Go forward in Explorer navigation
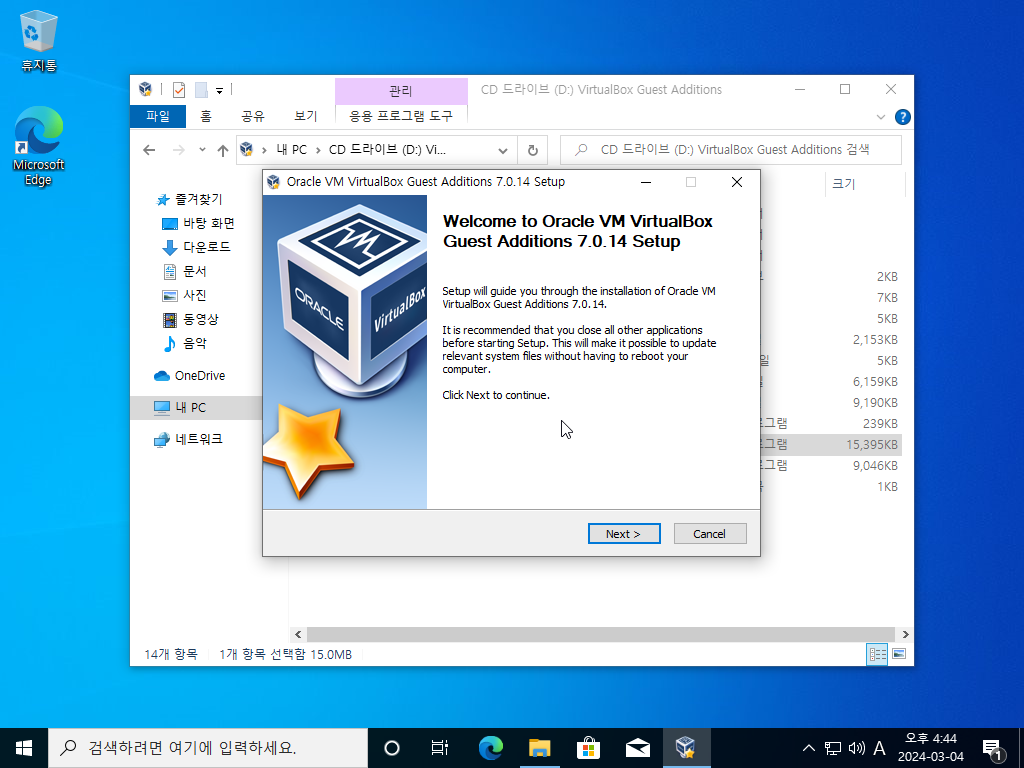Screen dimensions: 1024x768 [x=178, y=150]
